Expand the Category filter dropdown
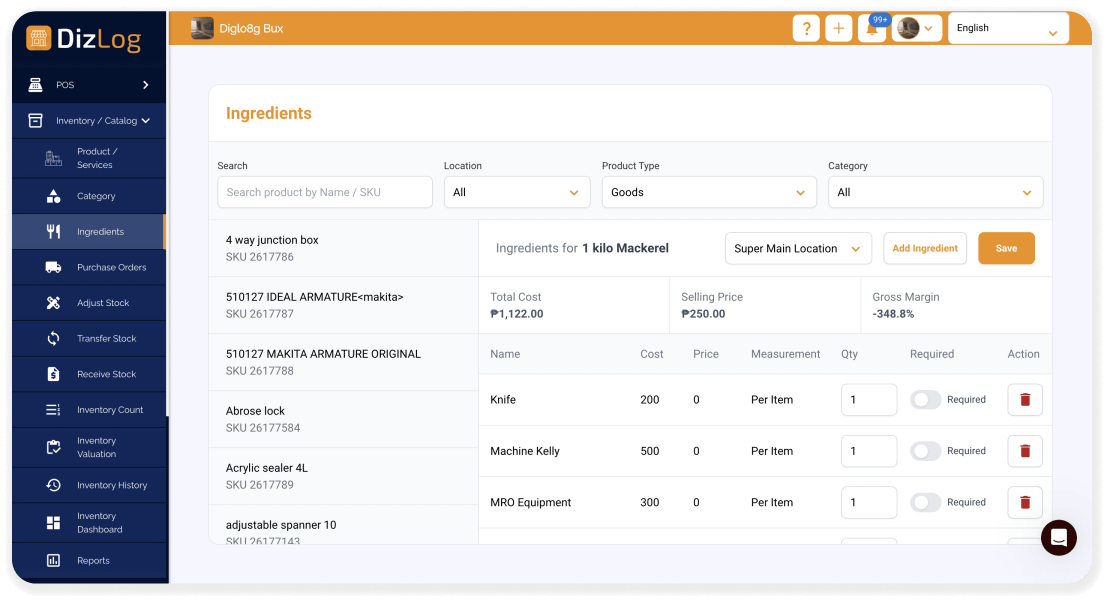 pyautogui.click(x=934, y=193)
